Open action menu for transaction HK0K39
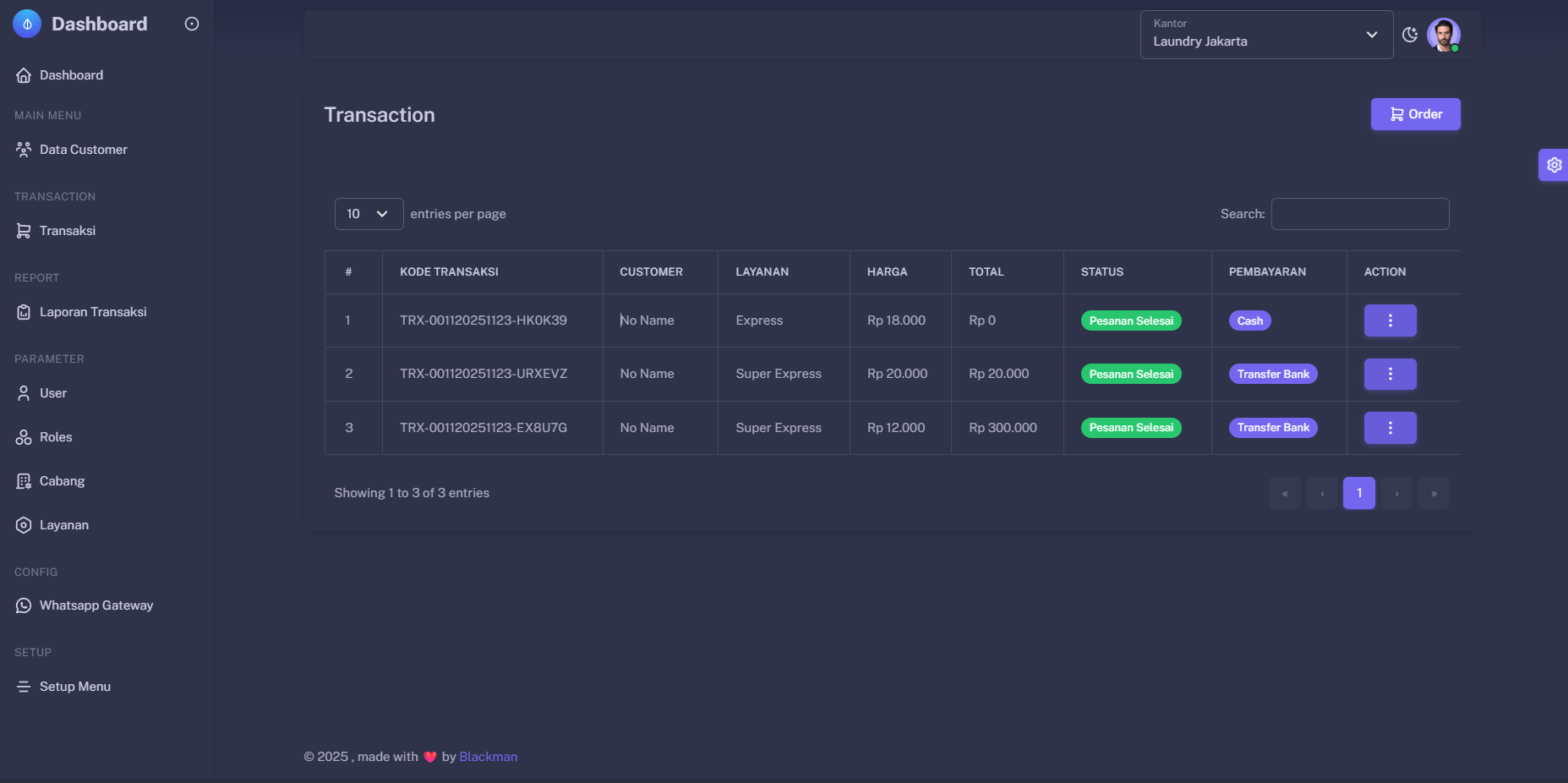Screen dimensions: 1568x783 click(x=1390, y=320)
